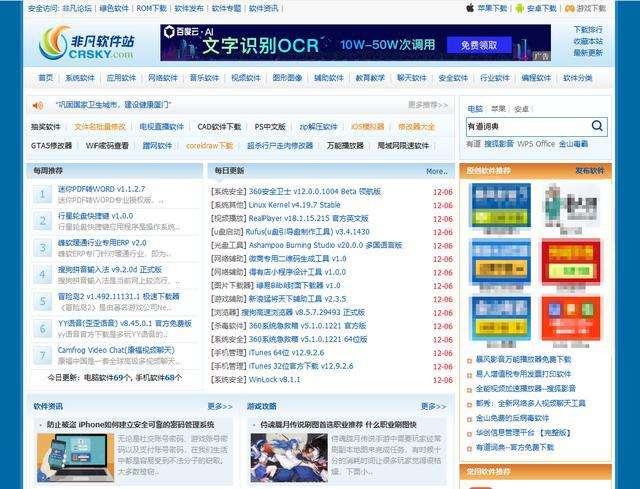Open the PS中文版 quick link
The image size is (640, 489).
(270, 127)
